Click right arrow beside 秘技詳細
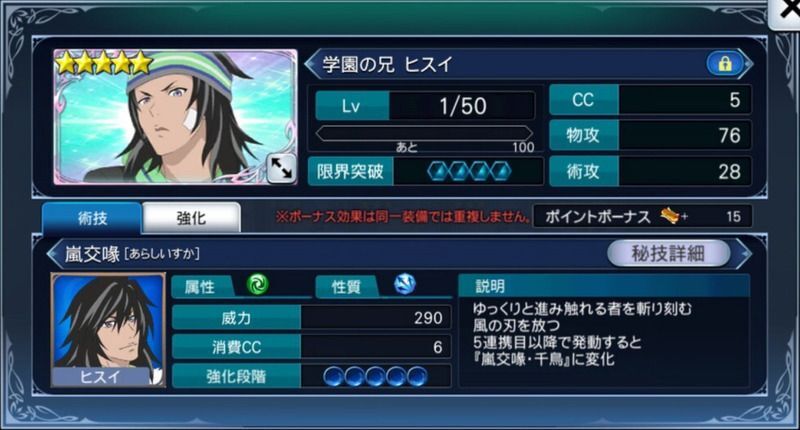The image size is (800, 430). 744,253
